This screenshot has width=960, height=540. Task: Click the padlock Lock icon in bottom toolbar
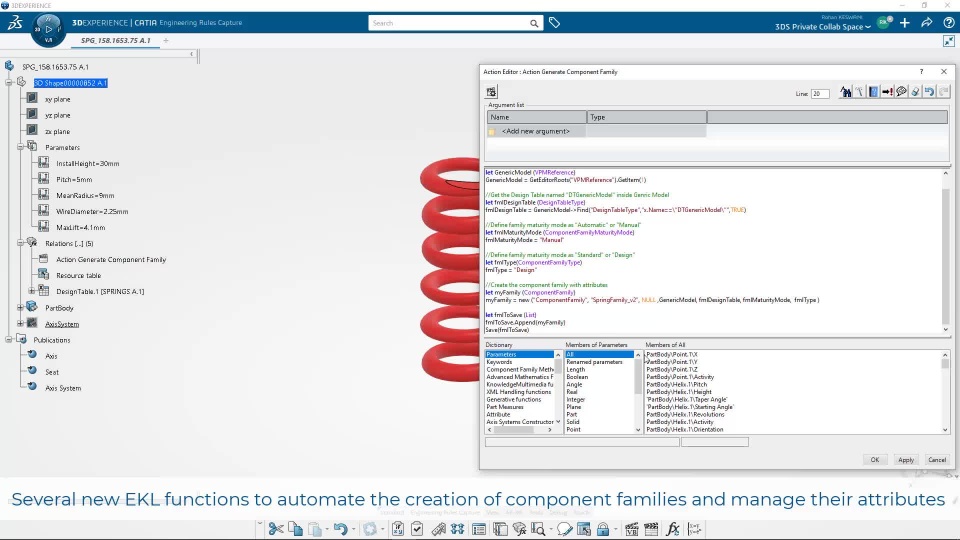(603, 529)
